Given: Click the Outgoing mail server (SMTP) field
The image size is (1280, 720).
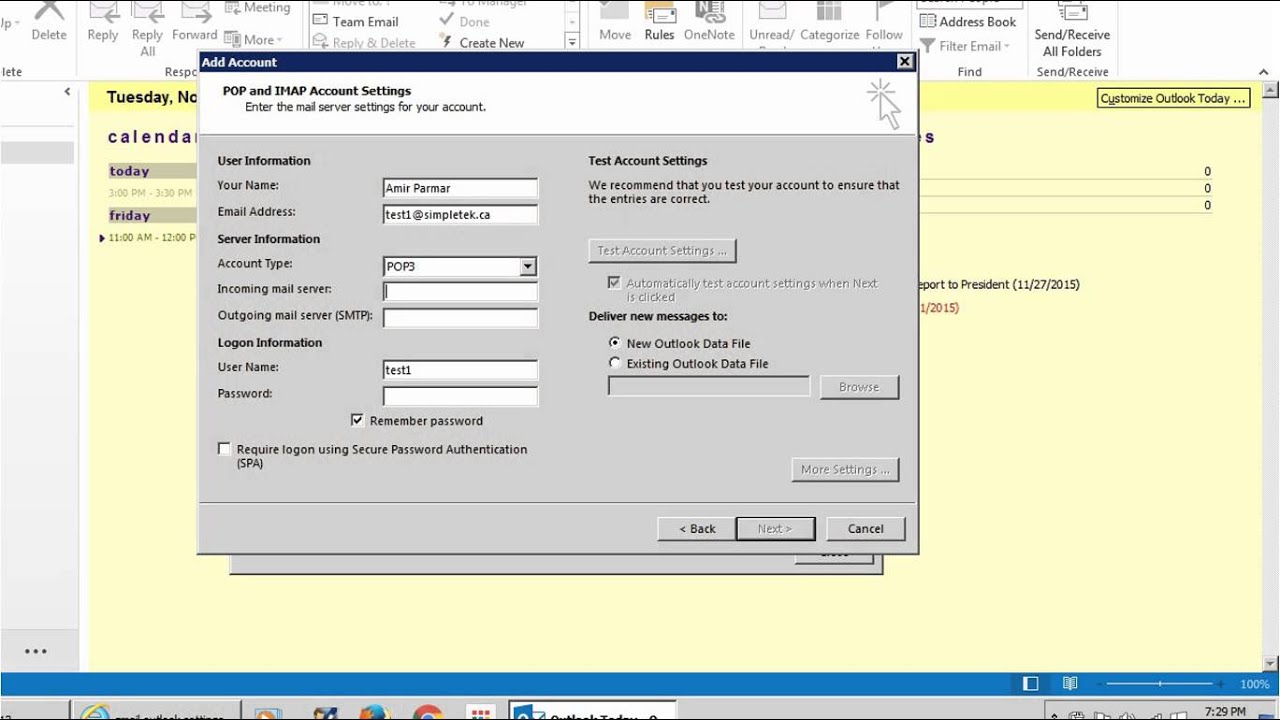Looking at the screenshot, I should 460,318.
